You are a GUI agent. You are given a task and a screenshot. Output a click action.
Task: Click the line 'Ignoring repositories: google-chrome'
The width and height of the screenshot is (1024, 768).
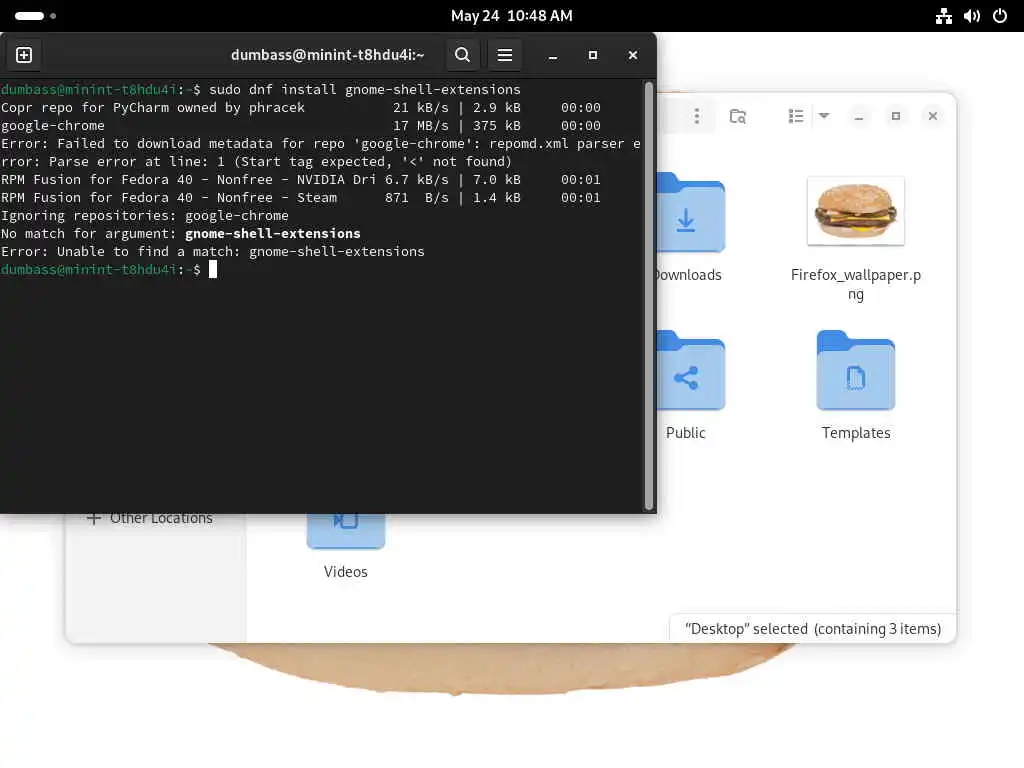tap(144, 216)
